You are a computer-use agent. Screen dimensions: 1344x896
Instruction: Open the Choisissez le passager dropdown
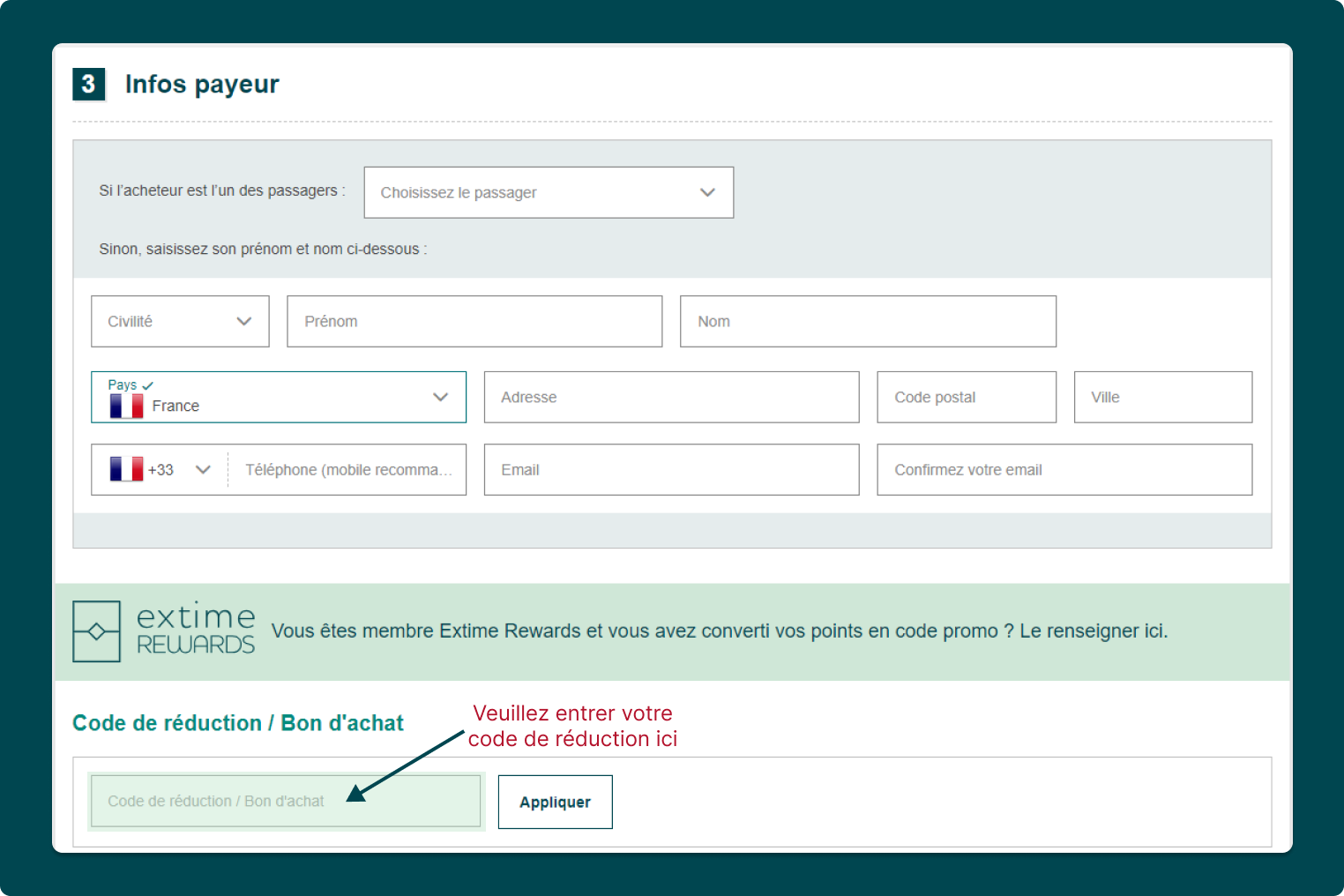[x=548, y=192]
